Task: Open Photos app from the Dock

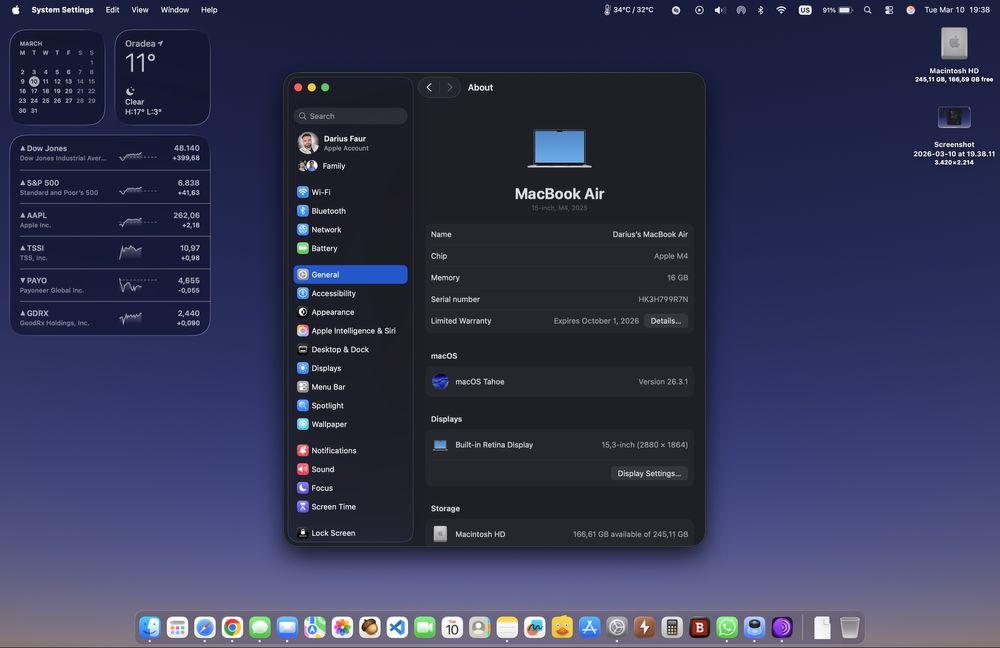Action: point(342,628)
